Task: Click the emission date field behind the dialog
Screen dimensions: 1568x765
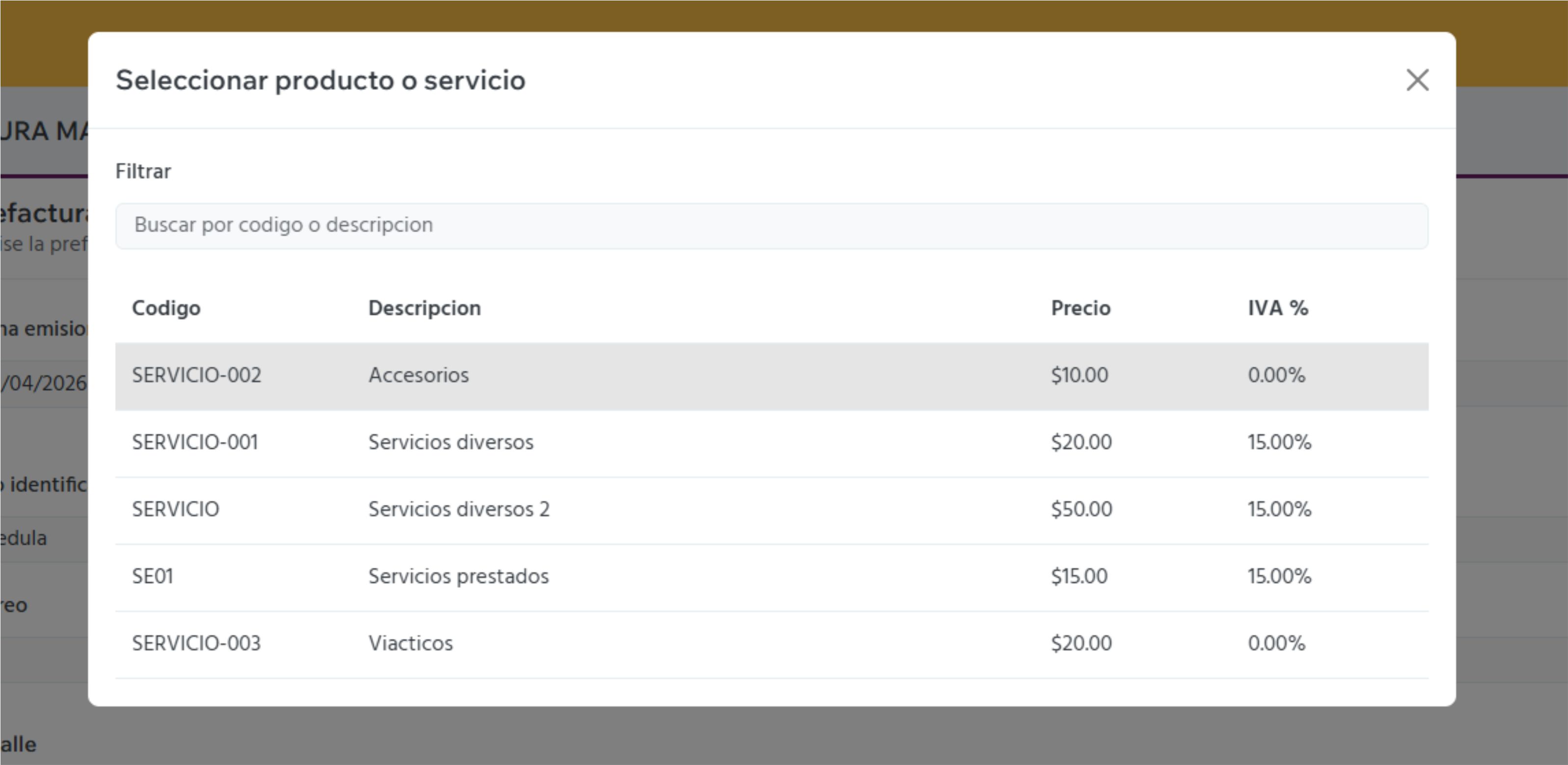Action: pos(43,383)
